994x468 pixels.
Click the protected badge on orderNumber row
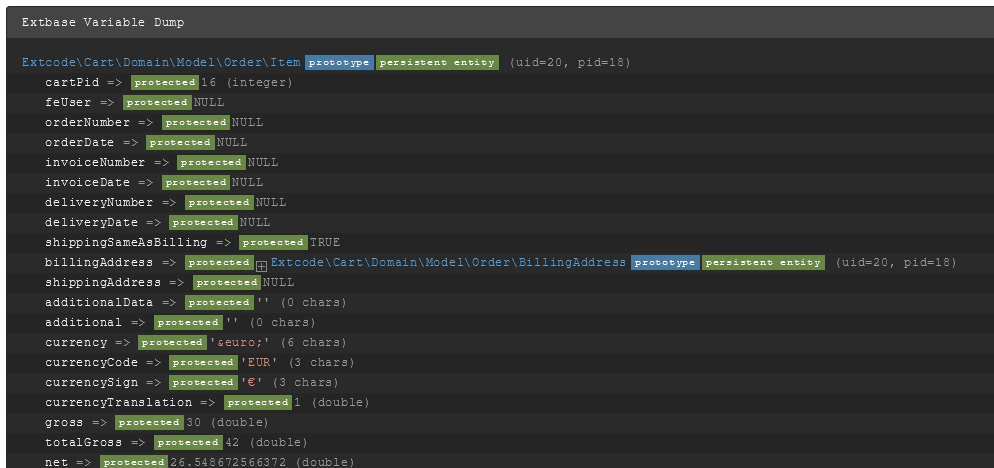click(x=196, y=122)
